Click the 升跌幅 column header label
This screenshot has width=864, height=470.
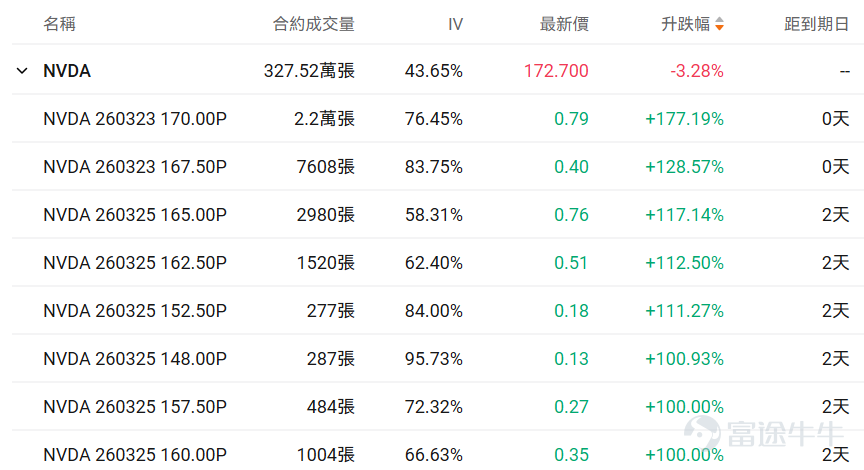(x=685, y=24)
